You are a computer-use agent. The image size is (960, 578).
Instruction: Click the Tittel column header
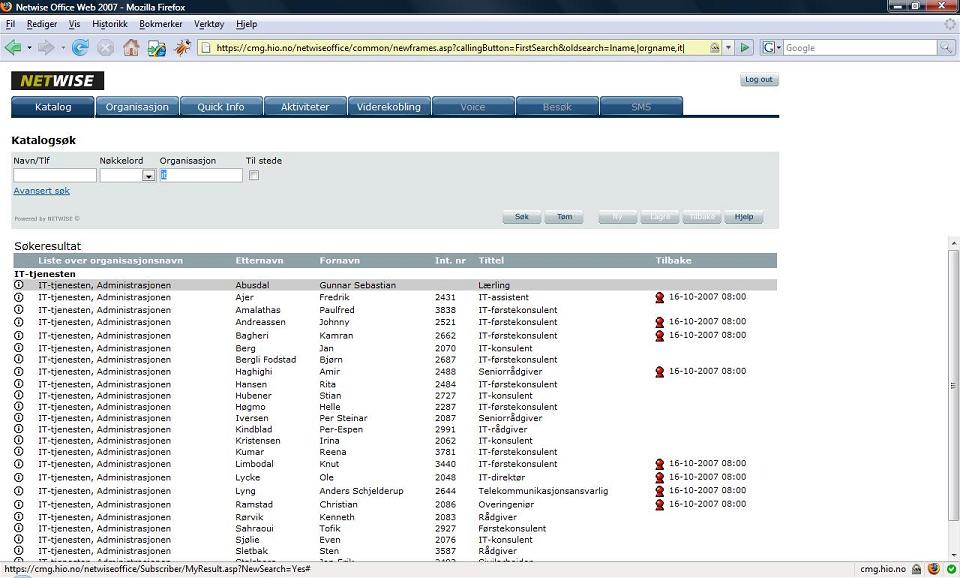point(491,260)
